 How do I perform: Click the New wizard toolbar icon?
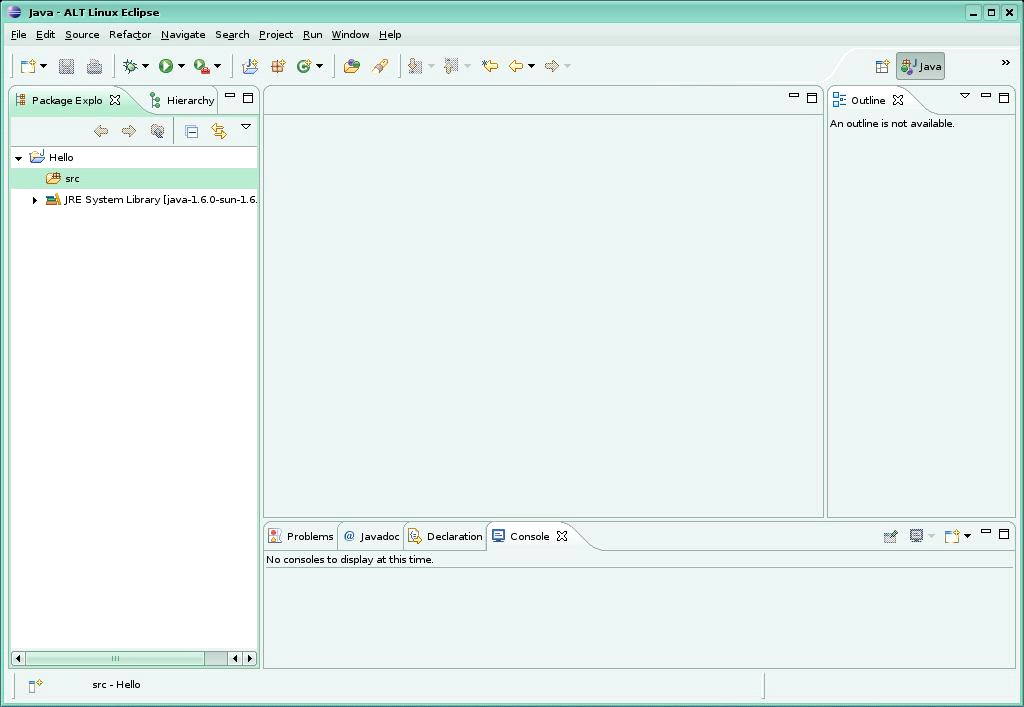[28, 66]
